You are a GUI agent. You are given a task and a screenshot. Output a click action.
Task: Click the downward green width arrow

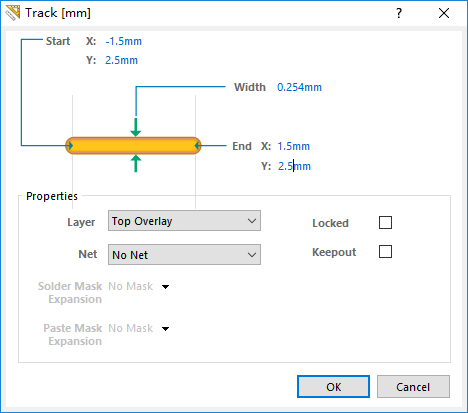coord(136,127)
